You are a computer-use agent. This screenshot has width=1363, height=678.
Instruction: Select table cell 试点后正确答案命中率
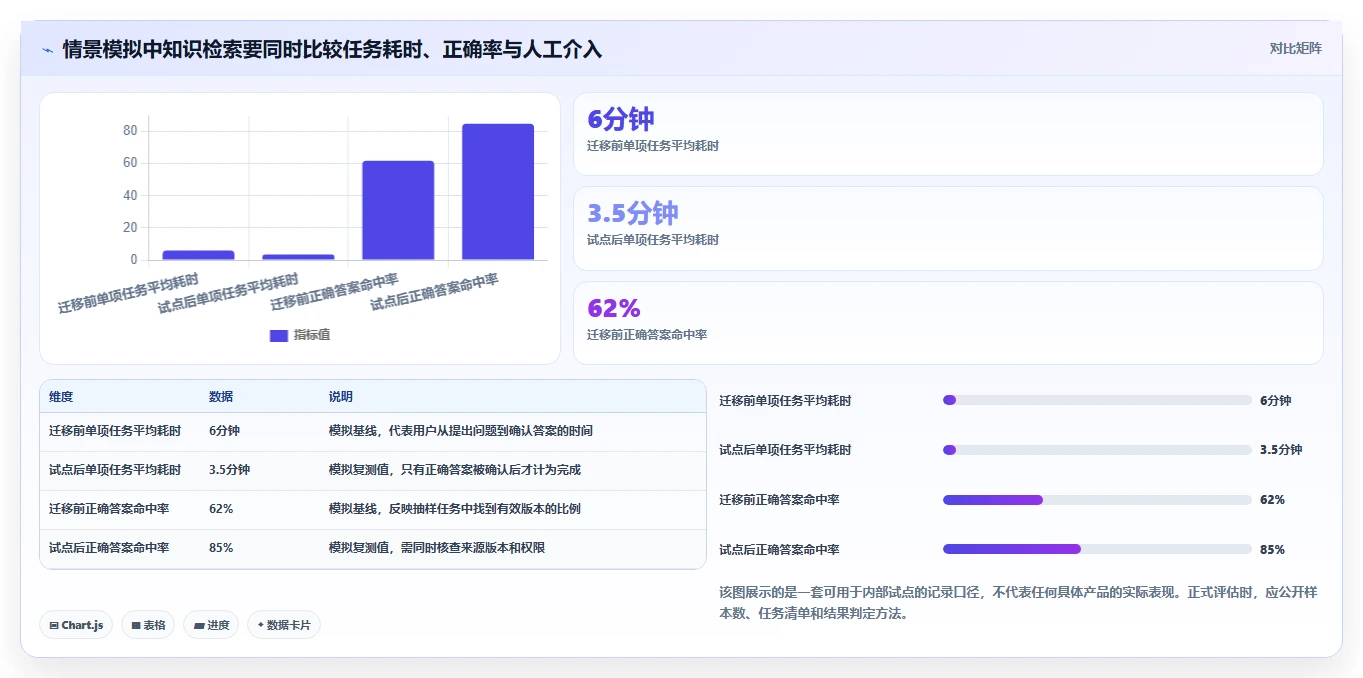[109, 548]
